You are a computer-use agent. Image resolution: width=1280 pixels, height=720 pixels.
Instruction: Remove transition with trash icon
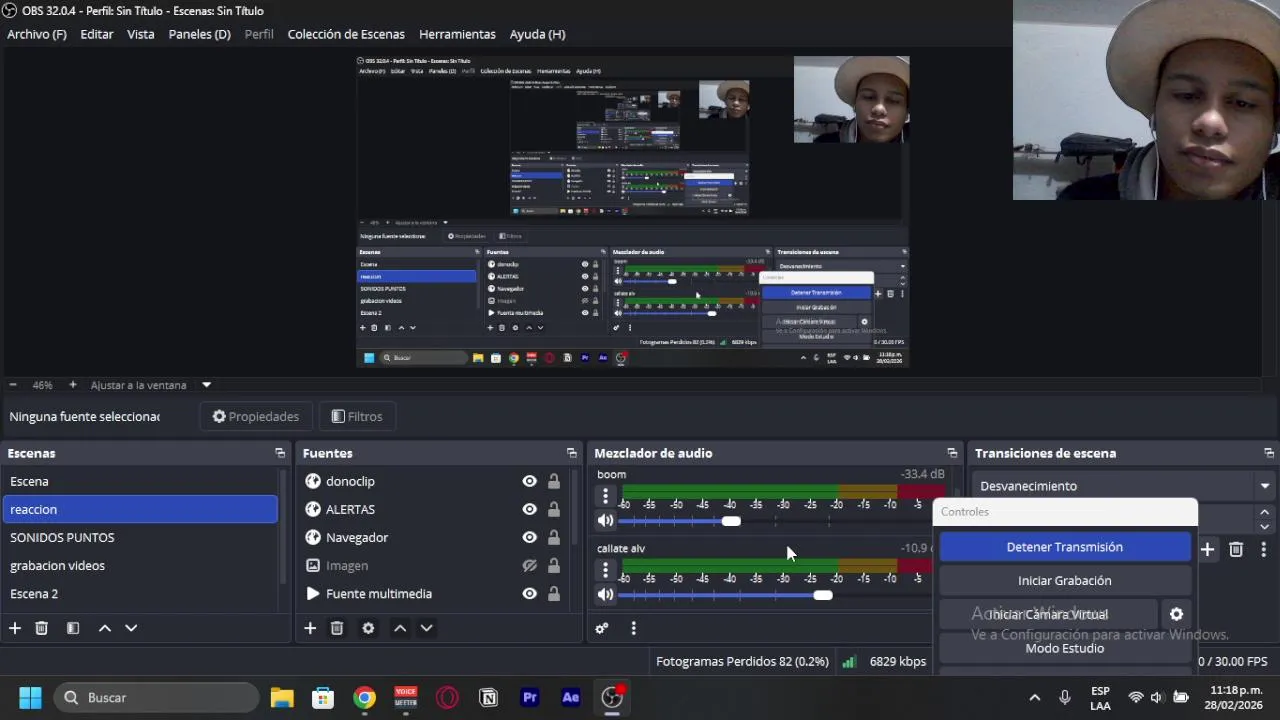[x=1236, y=549]
